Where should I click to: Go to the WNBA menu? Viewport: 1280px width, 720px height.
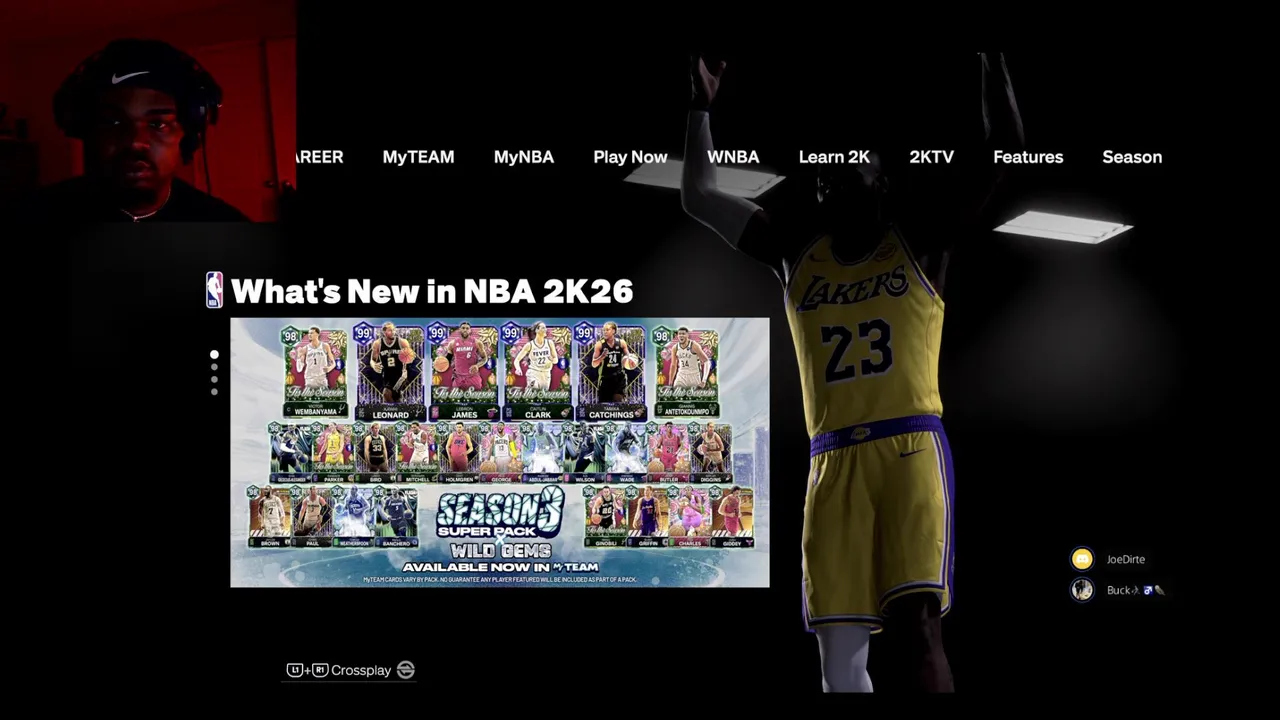pyautogui.click(x=733, y=157)
